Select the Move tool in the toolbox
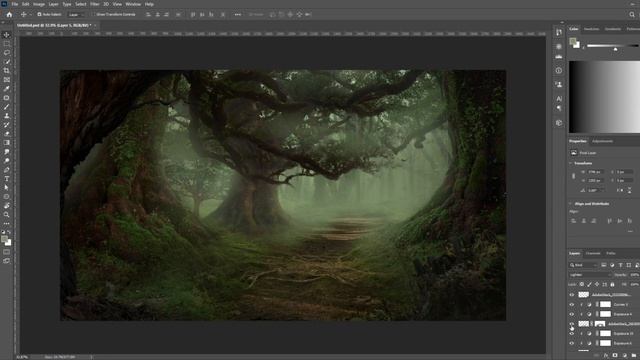This screenshot has height=360, width=640. pyautogui.click(x=7, y=35)
